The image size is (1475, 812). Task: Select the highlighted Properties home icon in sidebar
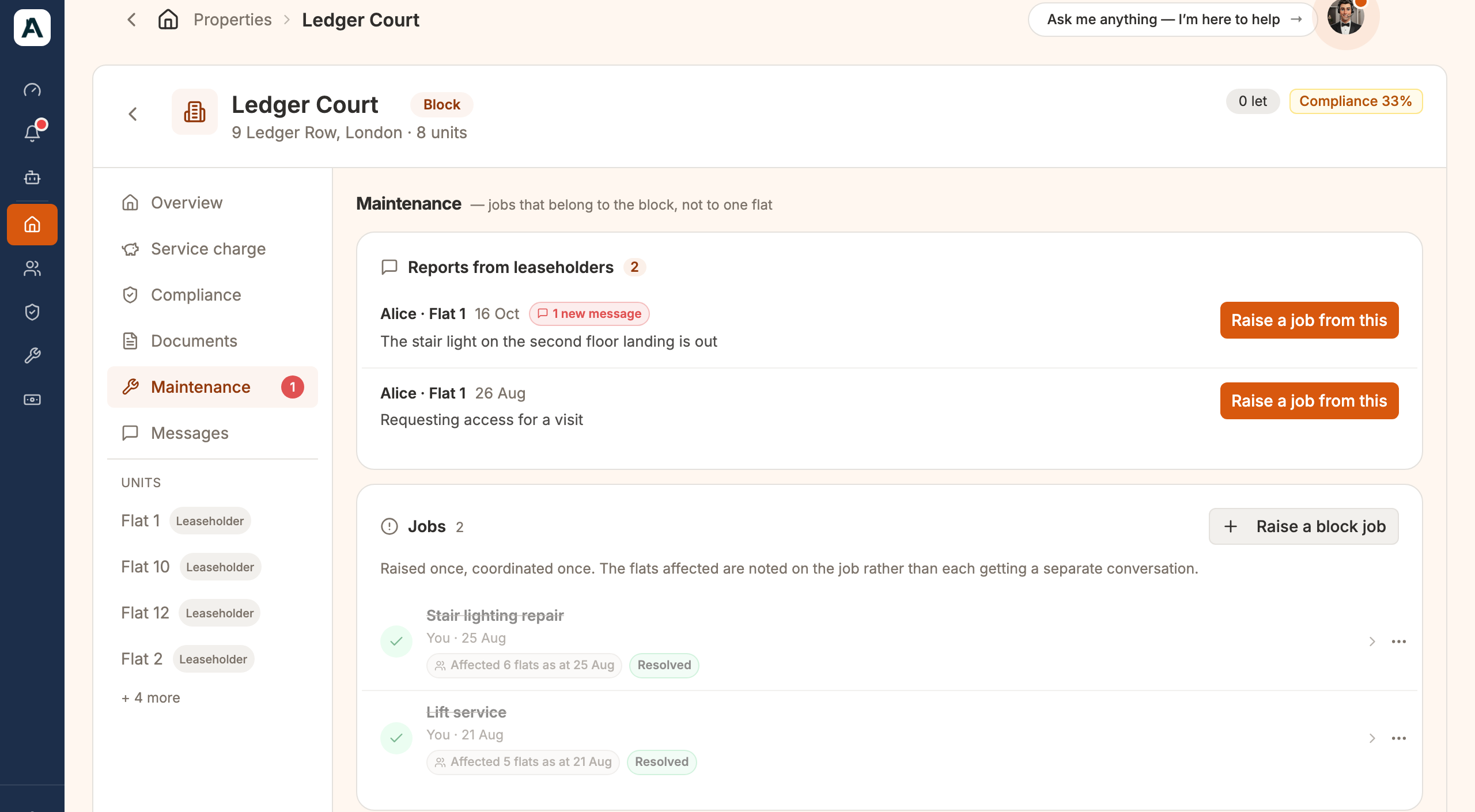(x=32, y=225)
